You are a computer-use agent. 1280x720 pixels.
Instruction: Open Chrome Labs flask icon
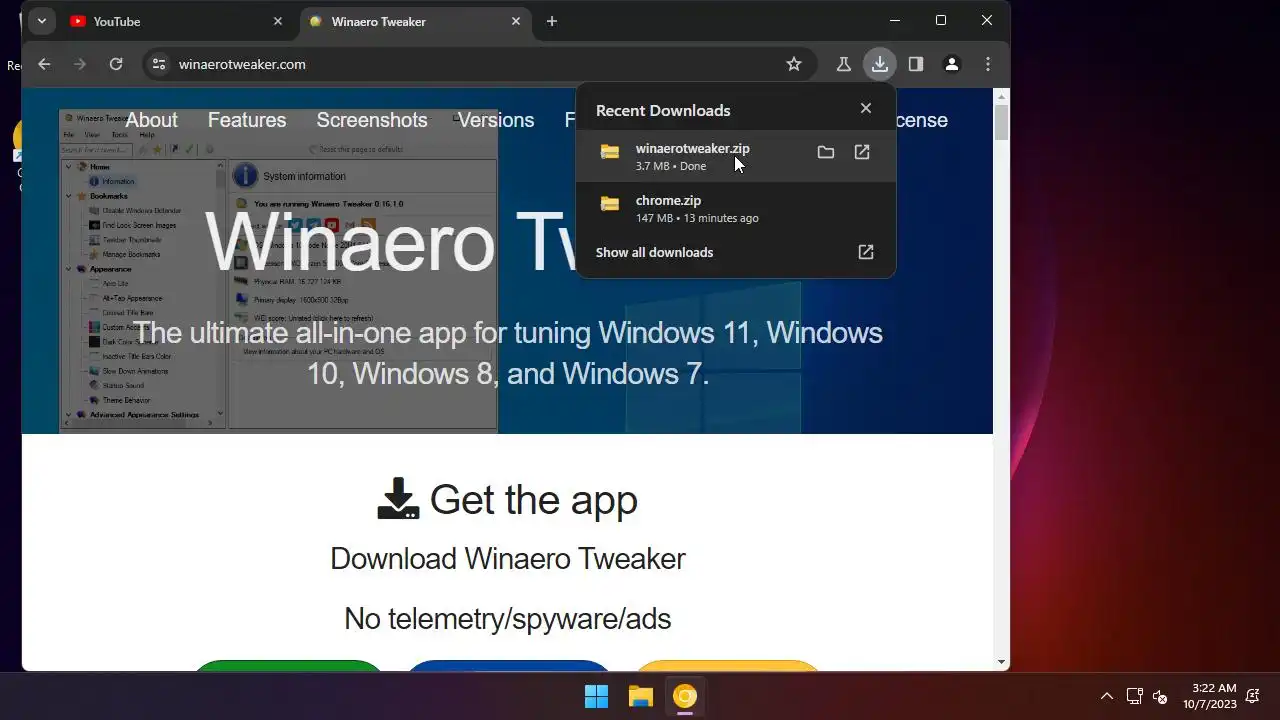pyautogui.click(x=843, y=64)
